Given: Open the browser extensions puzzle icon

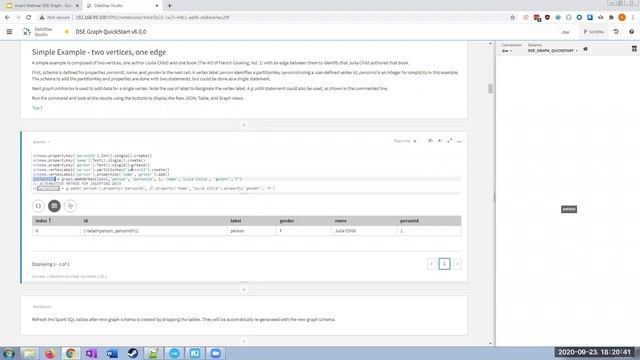Looking at the screenshot, I should click(611, 18).
